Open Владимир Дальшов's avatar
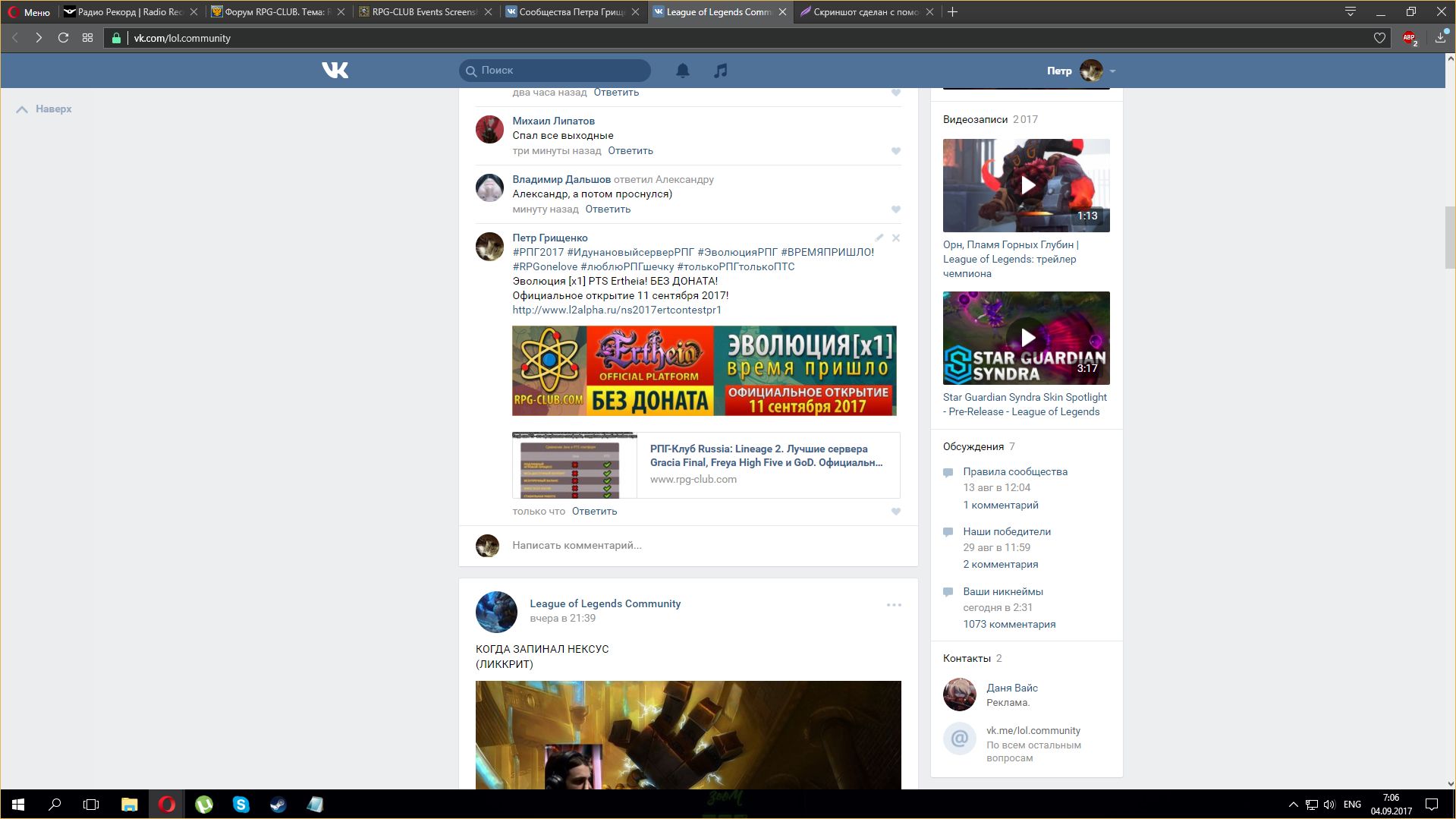Screen dimensions: 1456x819 tap(489, 187)
